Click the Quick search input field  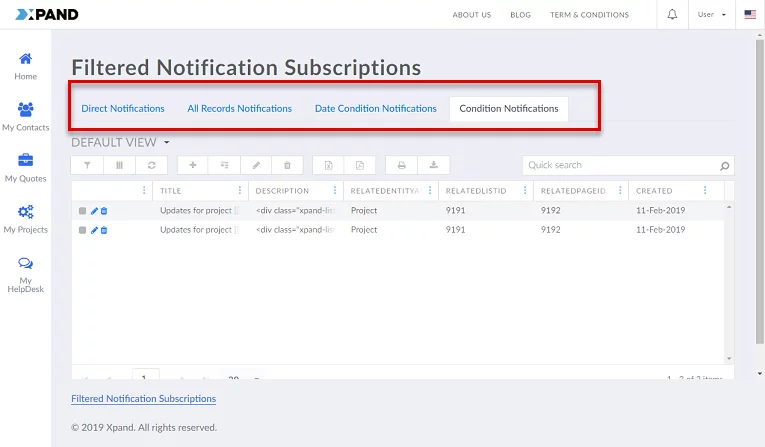620,165
